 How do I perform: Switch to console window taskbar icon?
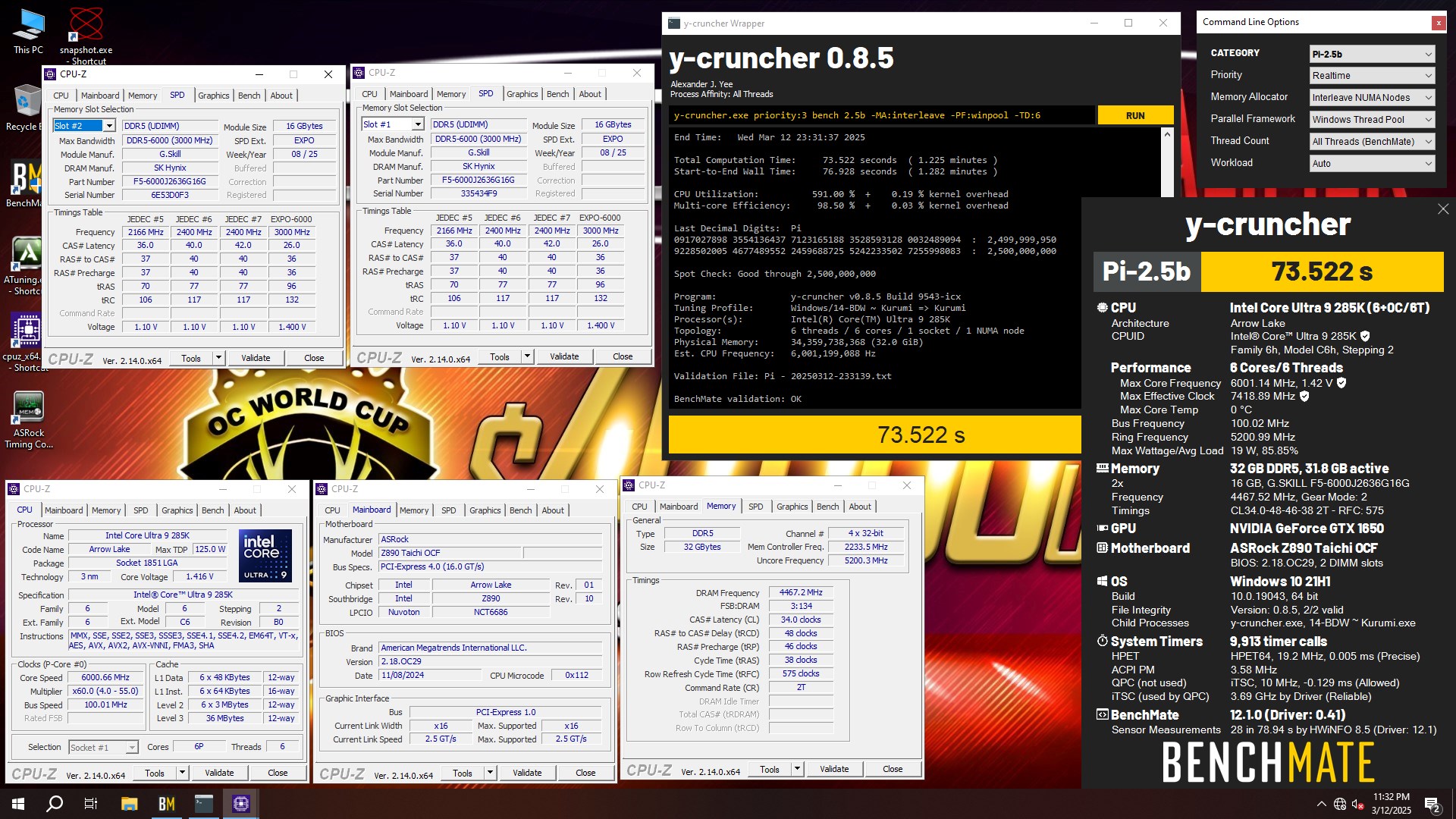pyautogui.click(x=204, y=804)
